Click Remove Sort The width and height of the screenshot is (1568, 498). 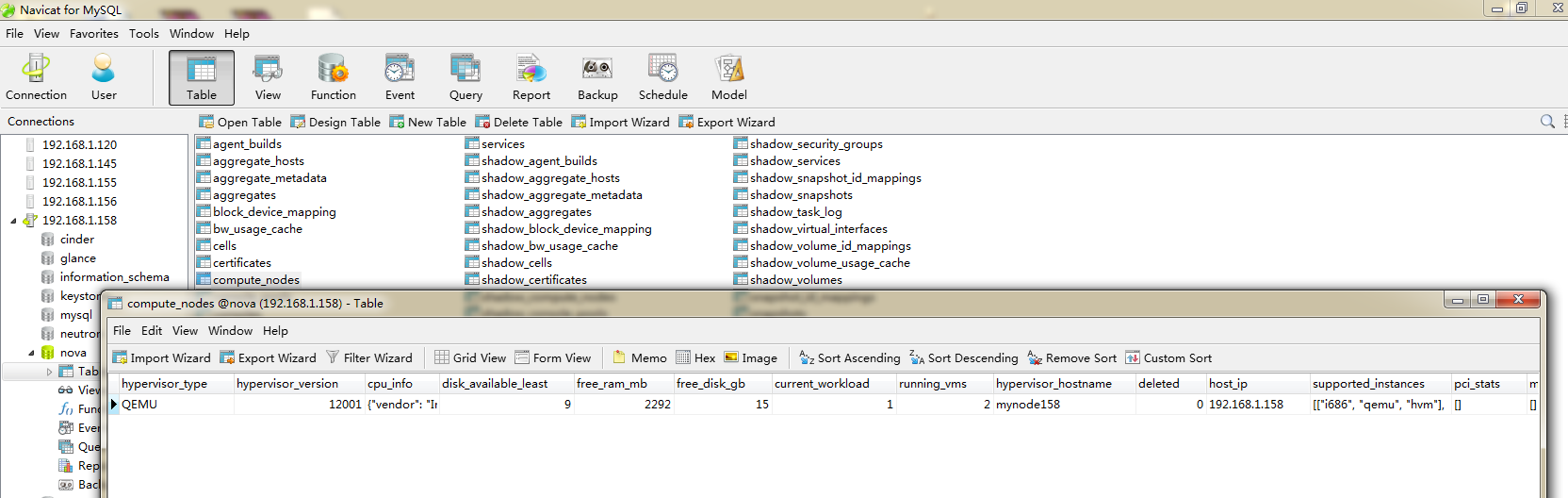(1072, 357)
